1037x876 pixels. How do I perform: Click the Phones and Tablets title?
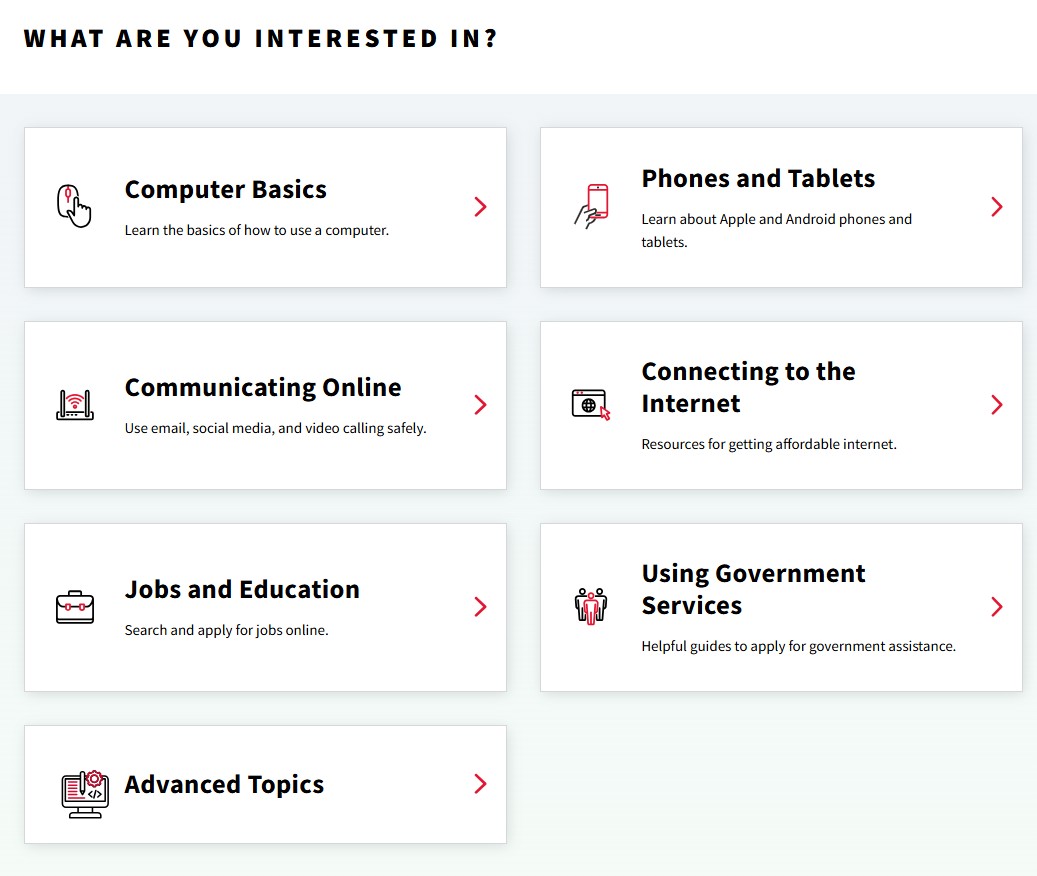(758, 178)
